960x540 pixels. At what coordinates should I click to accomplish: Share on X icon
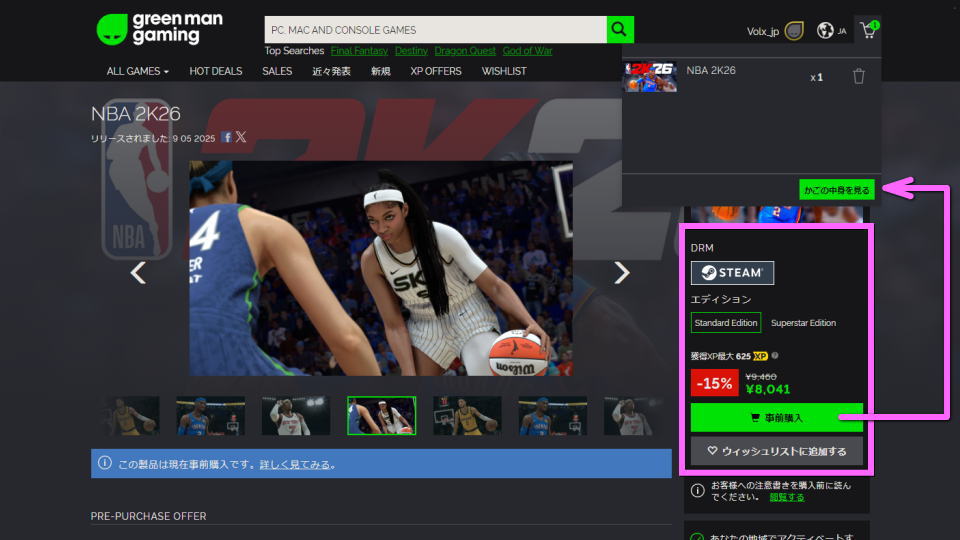[x=241, y=137]
